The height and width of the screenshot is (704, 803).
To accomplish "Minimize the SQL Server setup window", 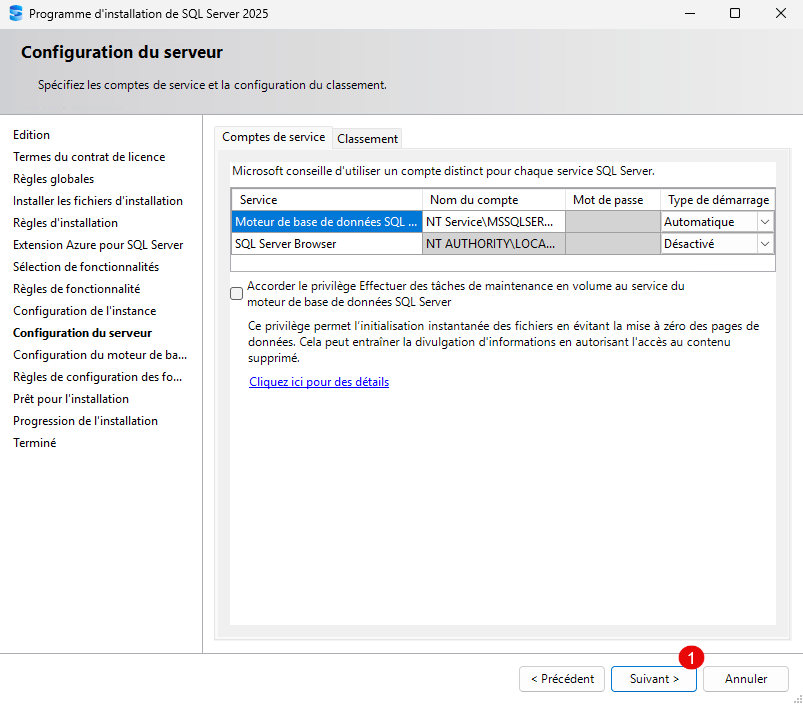I will pyautogui.click(x=690, y=13).
